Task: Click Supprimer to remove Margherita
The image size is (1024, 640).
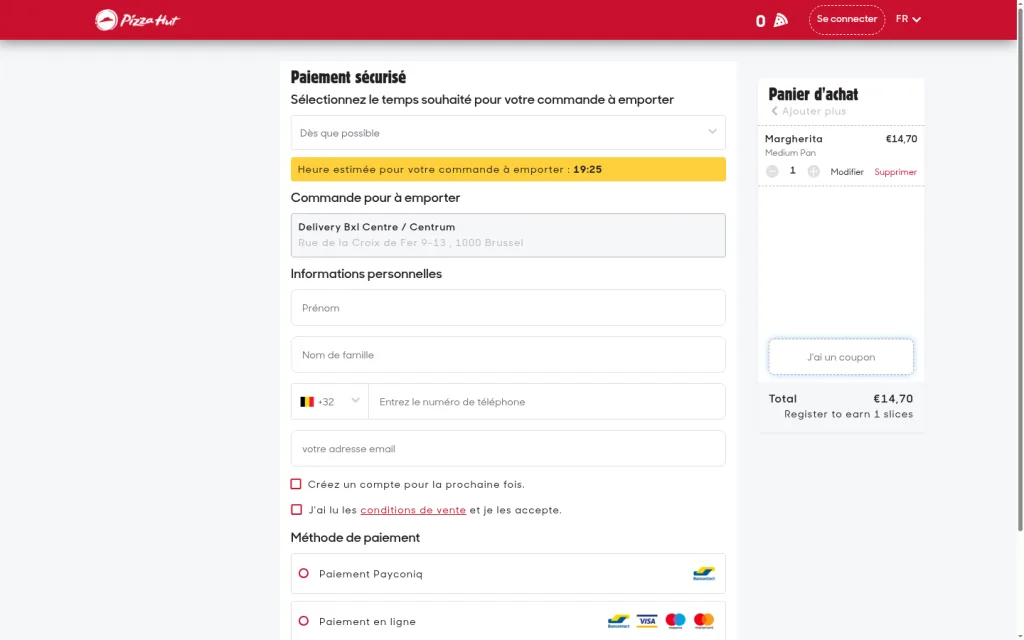Action: pyautogui.click(x=895, y=172)
